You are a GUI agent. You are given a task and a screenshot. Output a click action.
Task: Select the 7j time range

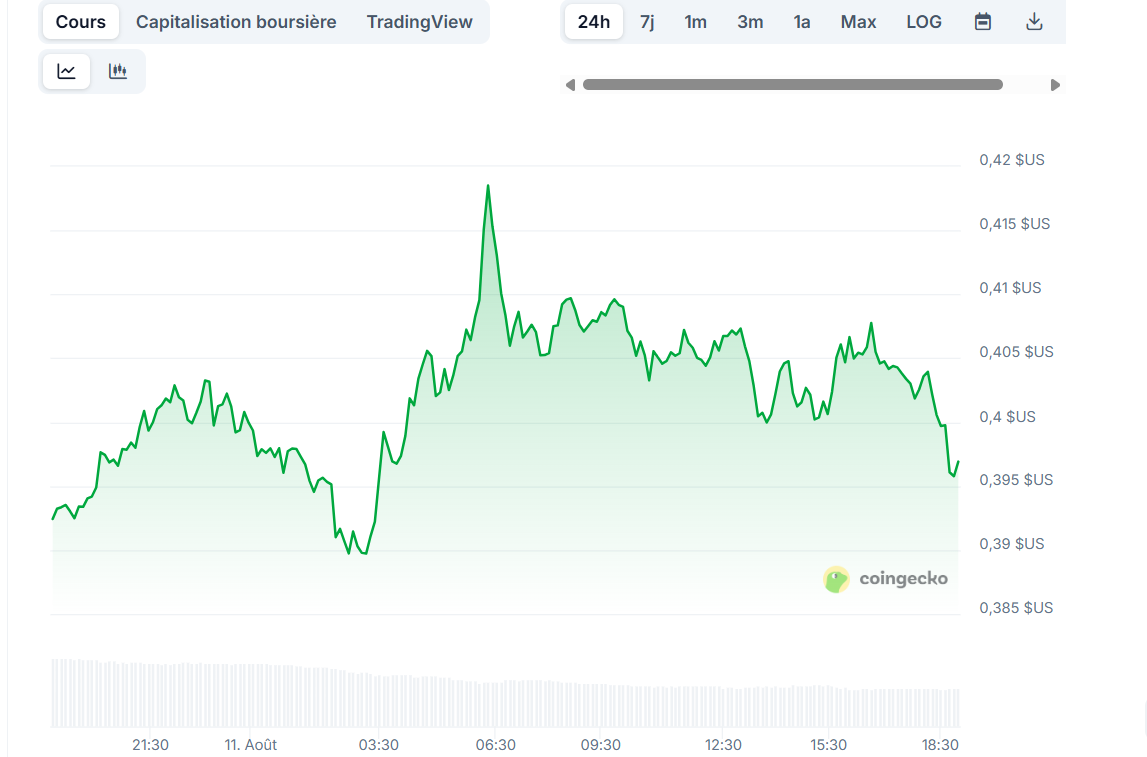coord(646,21)
